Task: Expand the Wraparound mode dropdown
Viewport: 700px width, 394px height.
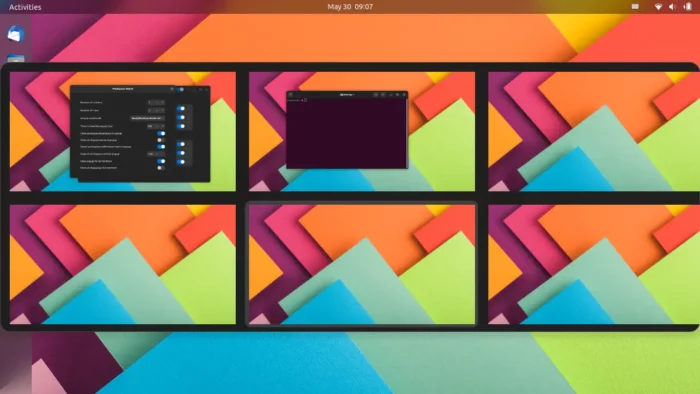Action: [148, 118]
